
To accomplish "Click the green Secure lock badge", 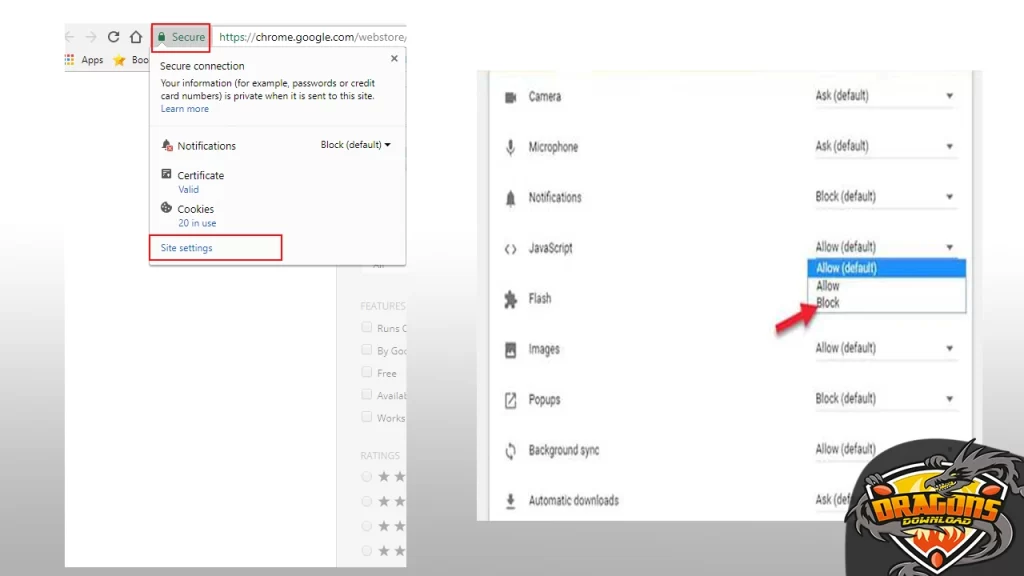I will point(181,37).
